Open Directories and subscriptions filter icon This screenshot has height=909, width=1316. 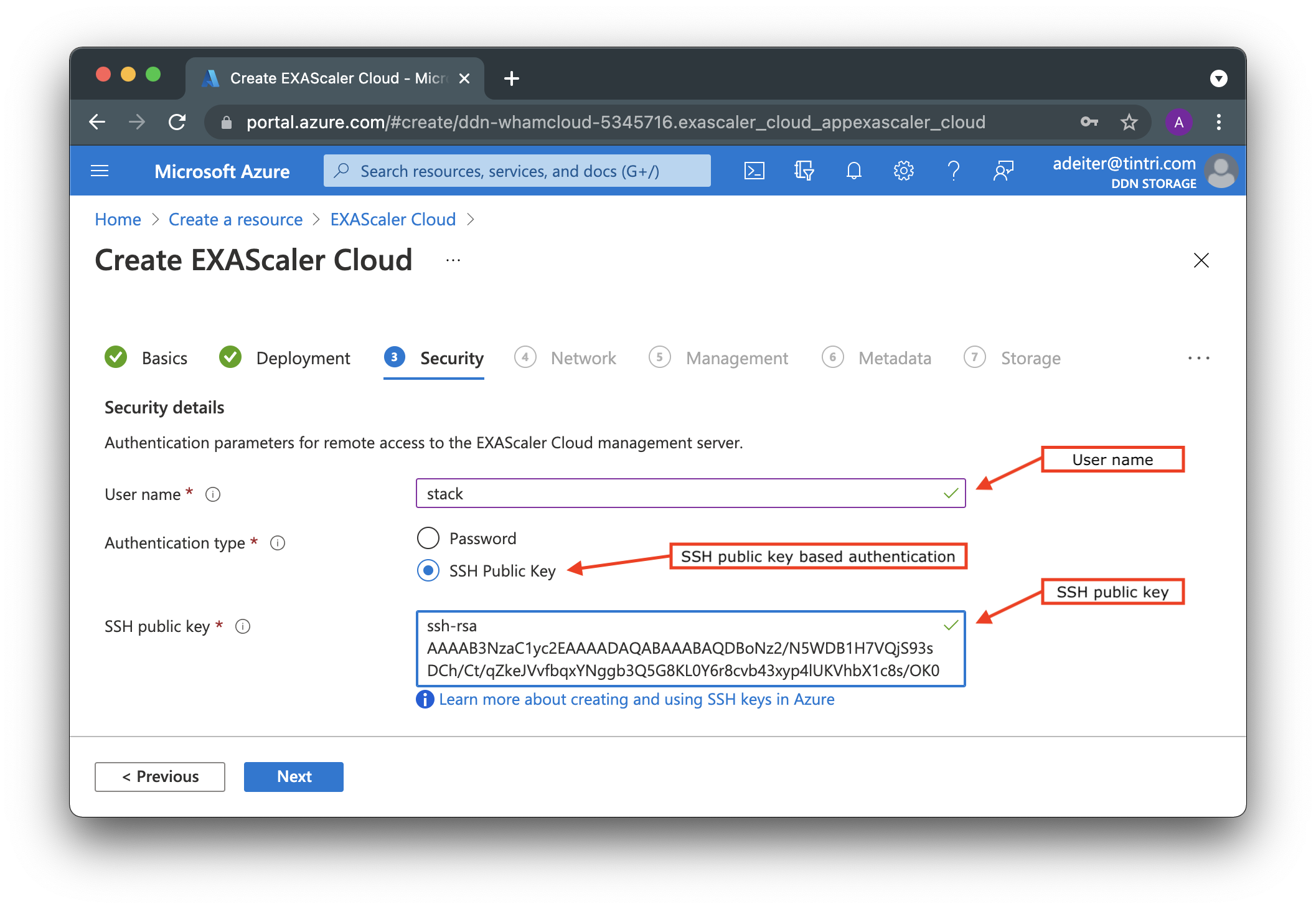[x=804, y=171]
